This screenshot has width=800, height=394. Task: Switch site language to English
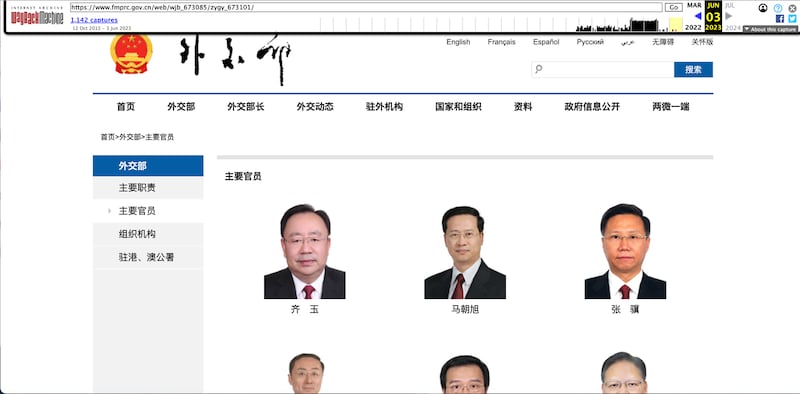coord(458,42)
